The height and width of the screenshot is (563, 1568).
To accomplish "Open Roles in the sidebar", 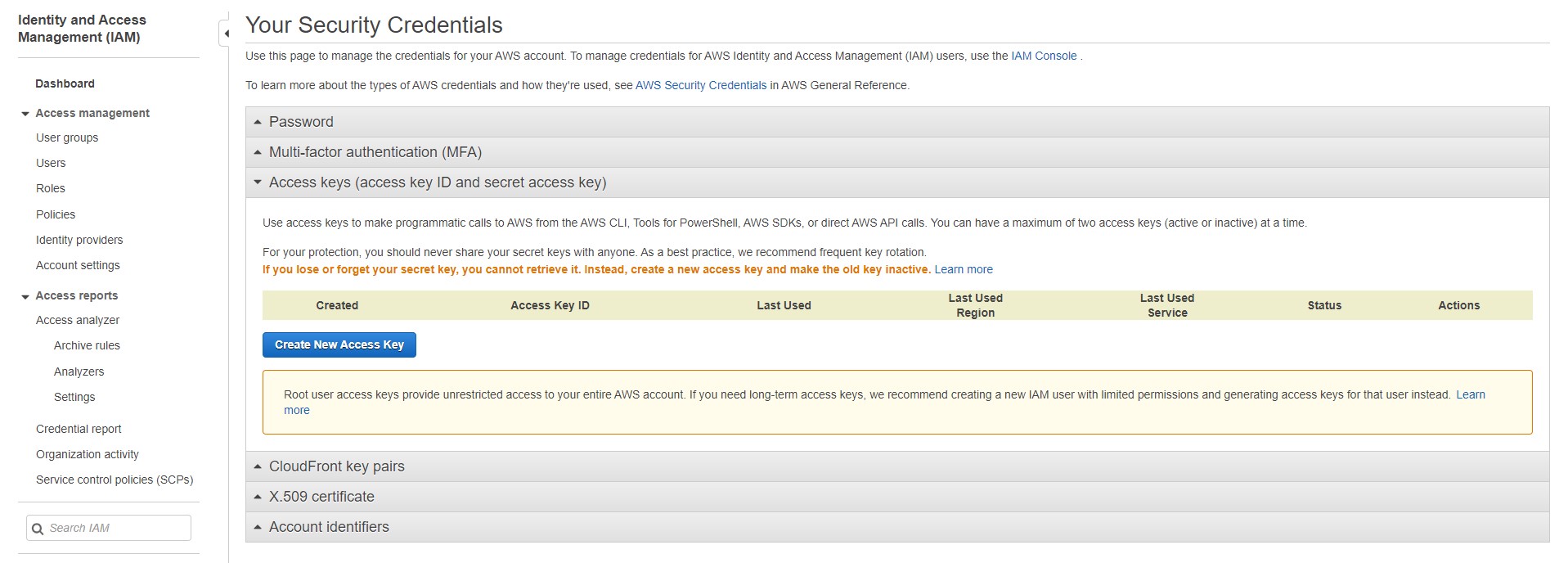I will (51, 188).
